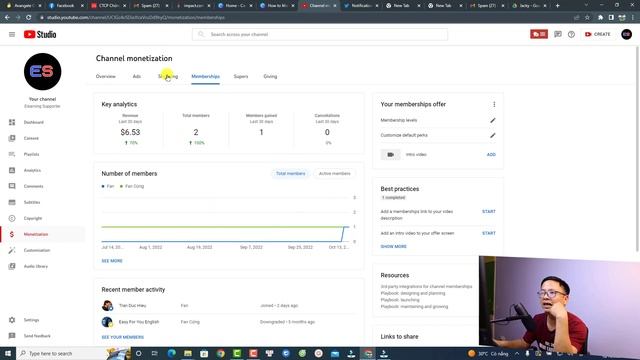The width and height of the screenshot is (640, 360).
Task: Click the YouTube Studio logo
Action: [40, 34]
